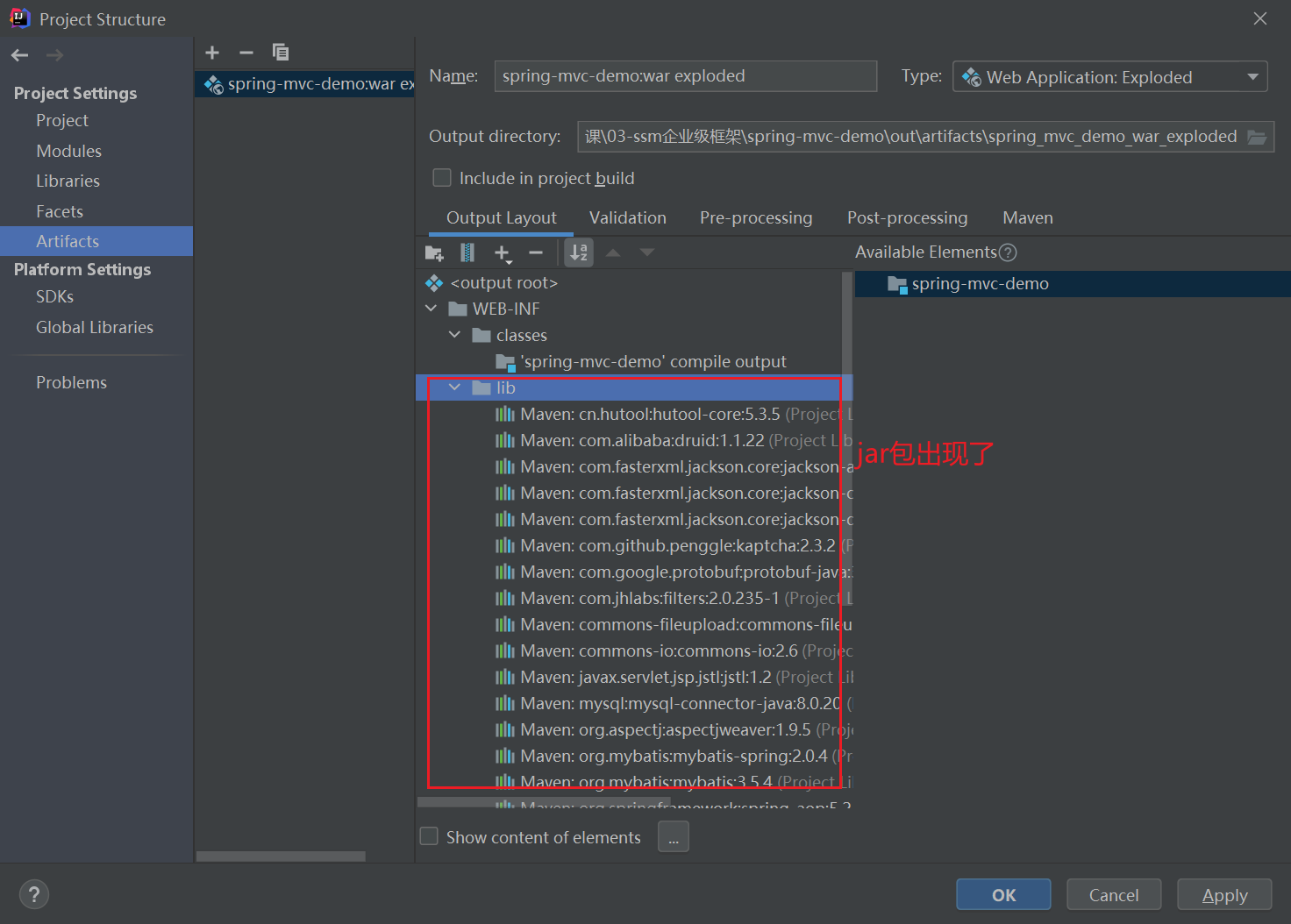The image size is (1291, 924).
Task: Open Libraries settings
Action: click(68, 181)
